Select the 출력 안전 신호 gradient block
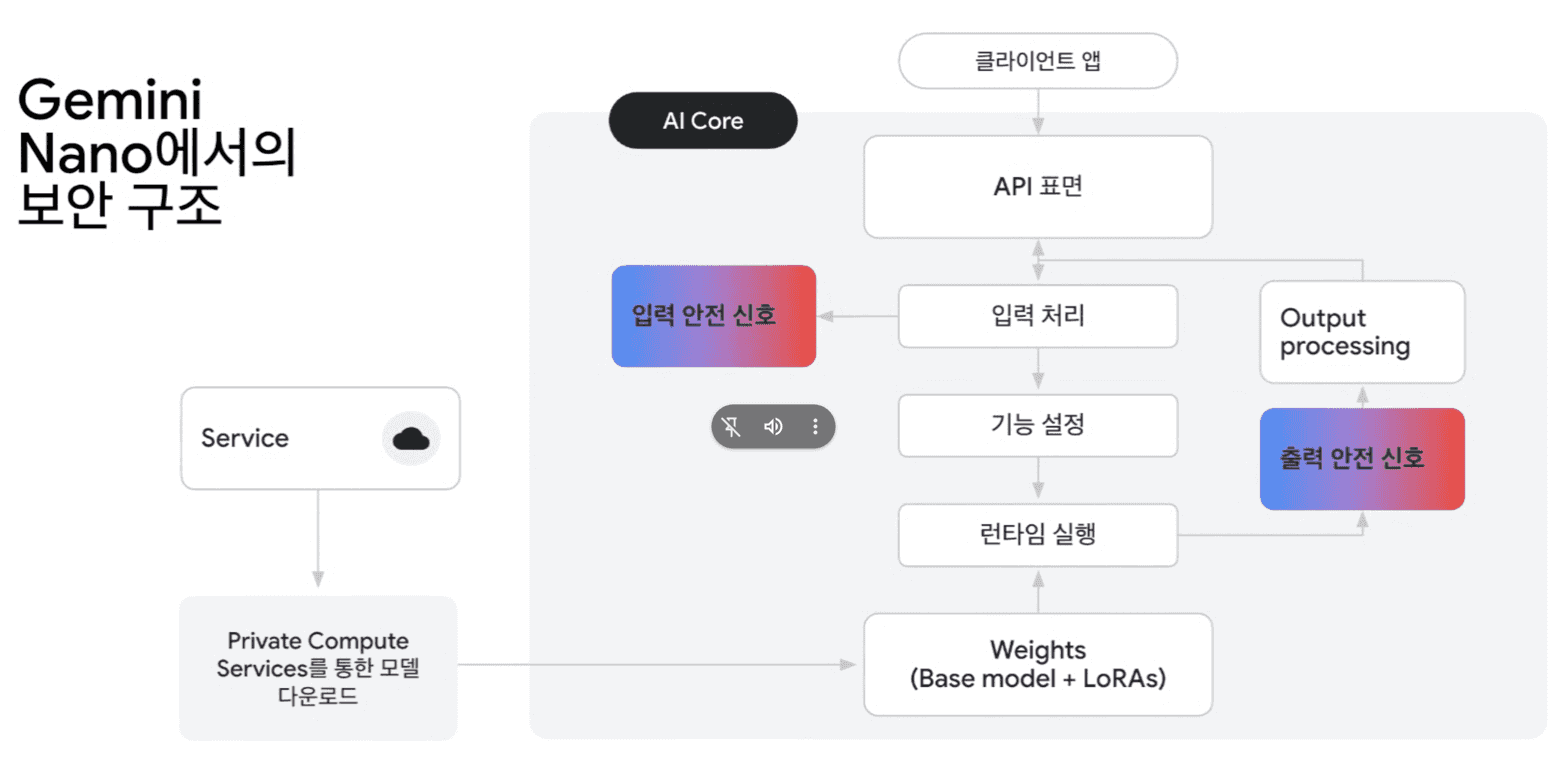The image size is (1559, 766). (x=1361, y=459)
